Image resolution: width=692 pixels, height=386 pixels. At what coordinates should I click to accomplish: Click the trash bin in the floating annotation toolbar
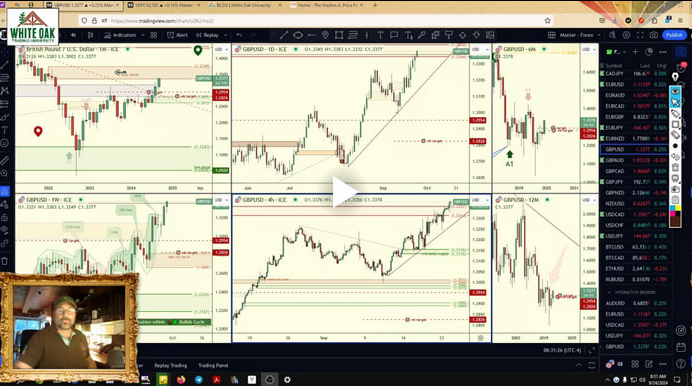675,168
